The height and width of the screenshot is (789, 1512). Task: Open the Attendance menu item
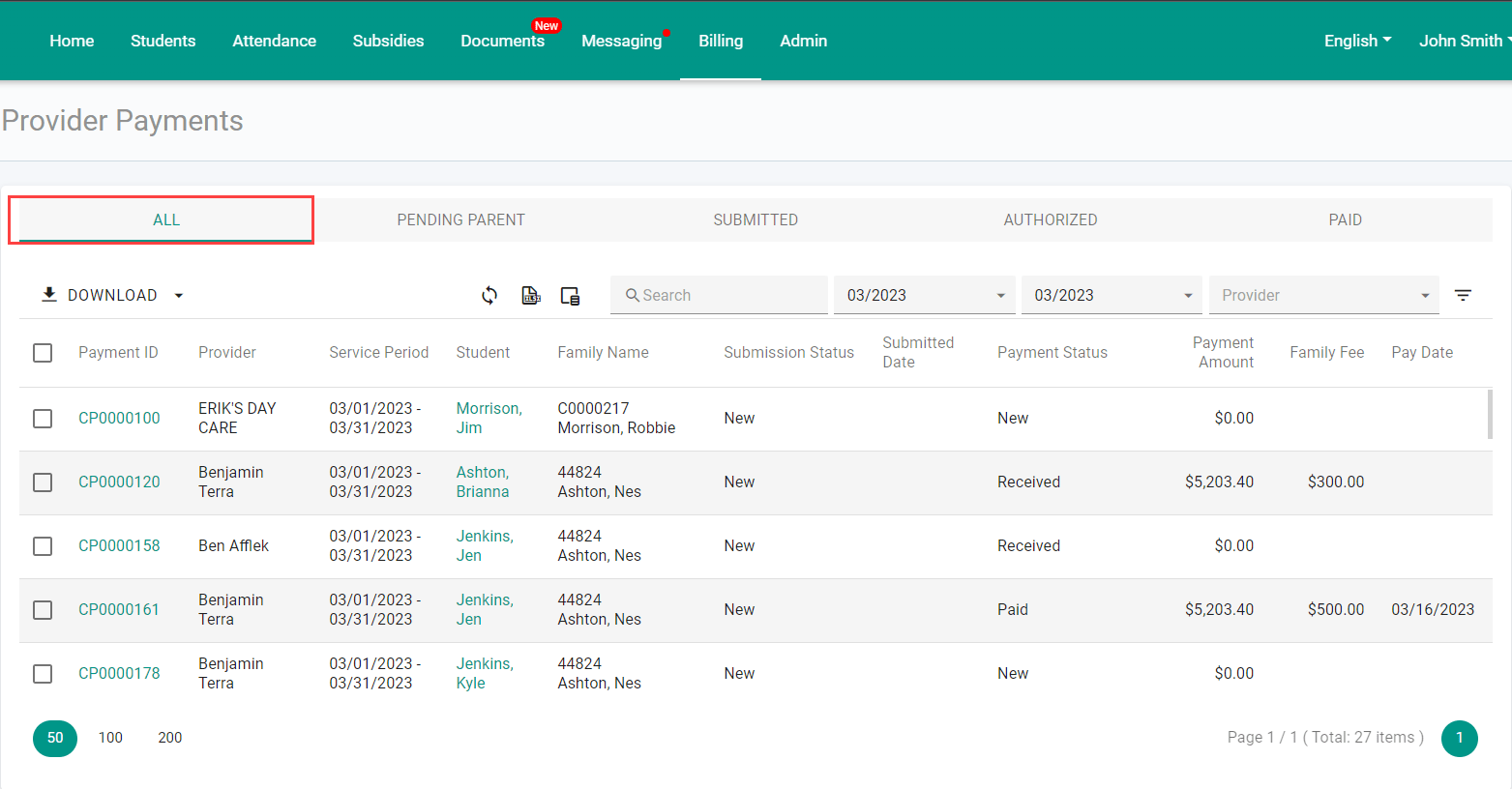coord(274,41)
